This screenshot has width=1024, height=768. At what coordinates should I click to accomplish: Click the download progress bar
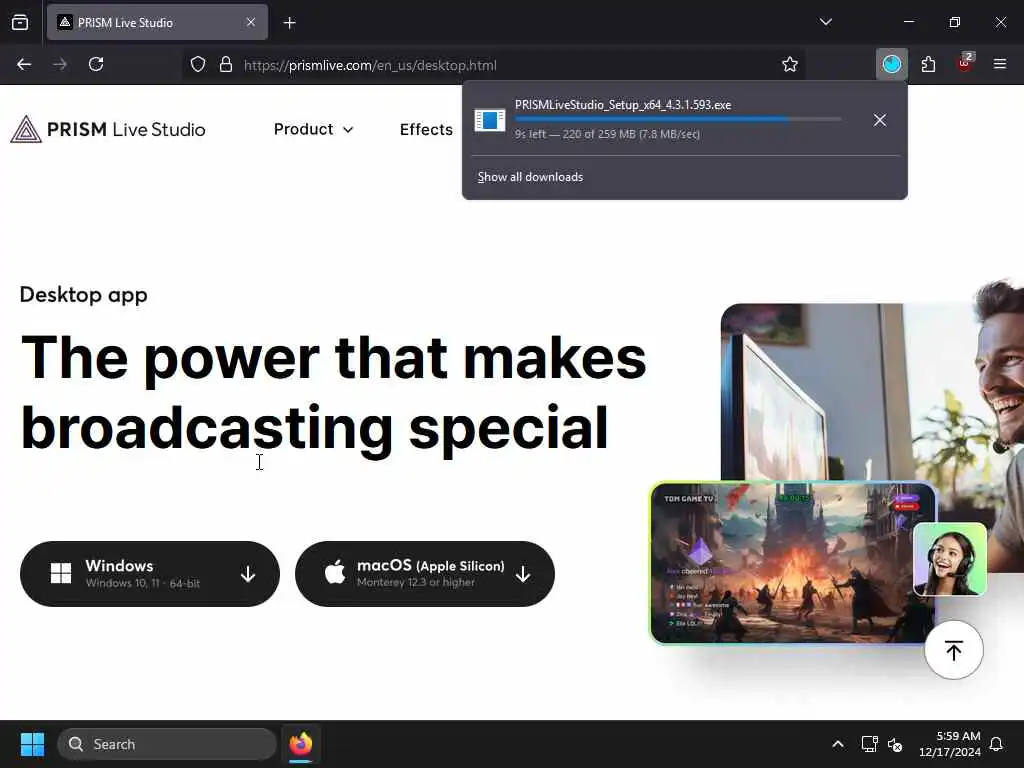(x=678, y=120)
